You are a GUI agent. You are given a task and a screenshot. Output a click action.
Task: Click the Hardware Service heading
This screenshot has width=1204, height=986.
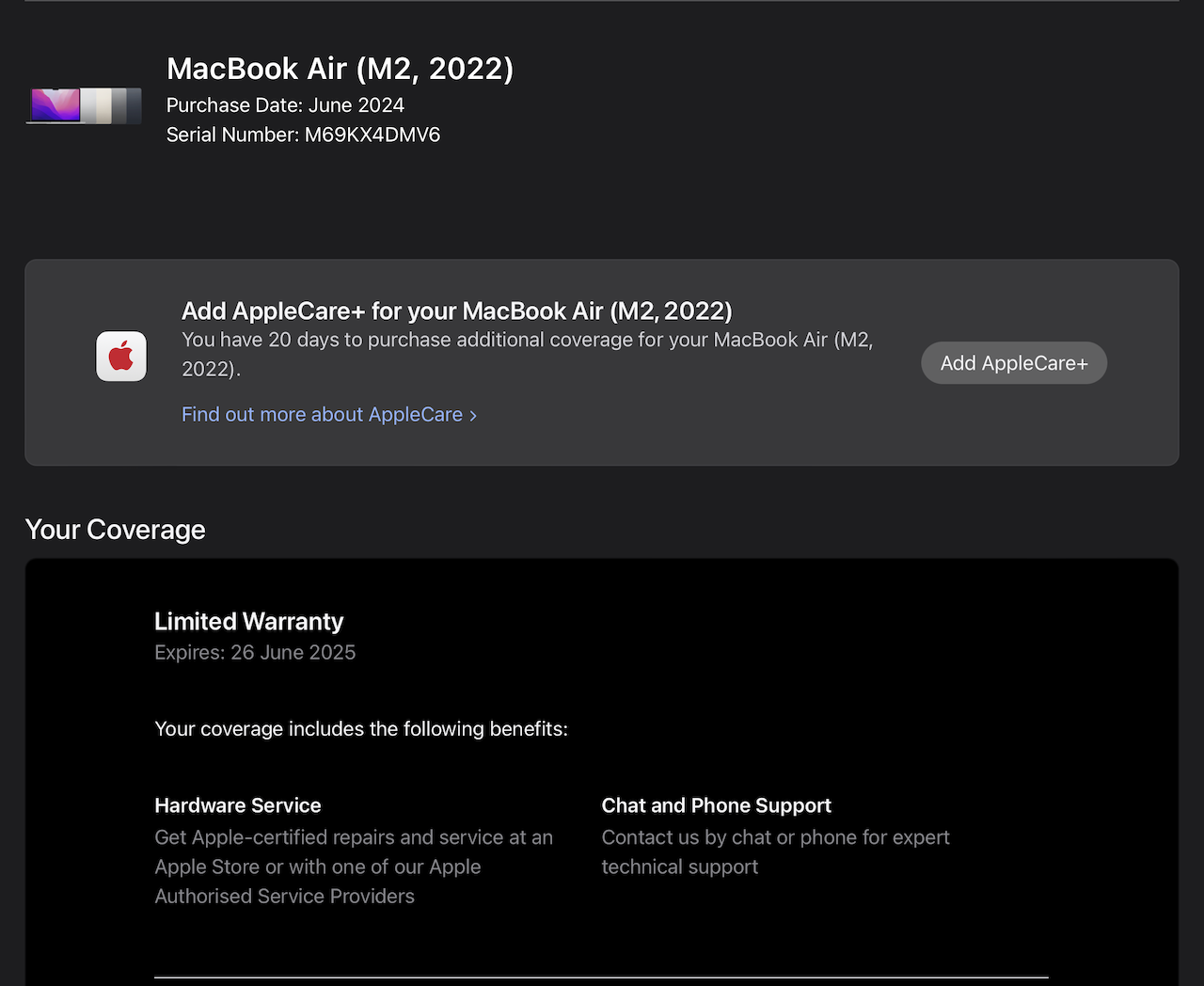click(238, 805)
